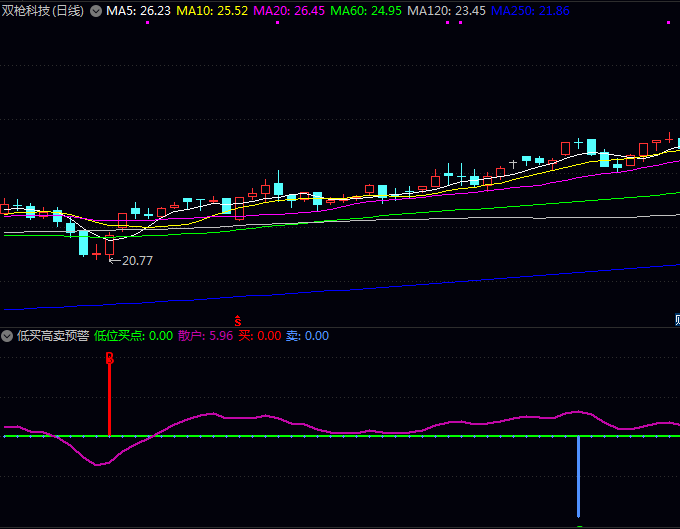Viewport: 680px width, 529px height.
Task: Click the red B buy signal marker
Action: [110, 358]
